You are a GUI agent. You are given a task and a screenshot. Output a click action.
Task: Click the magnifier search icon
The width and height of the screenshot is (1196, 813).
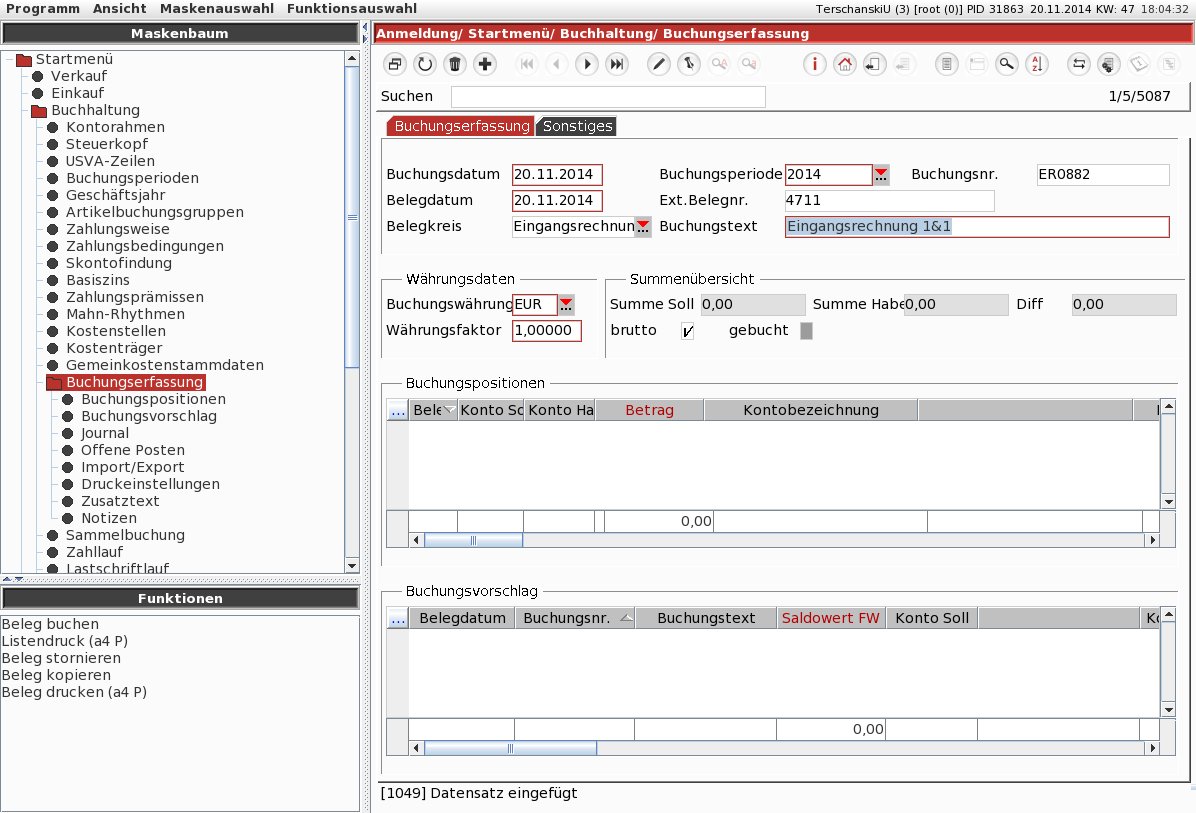tap(1007, 64)
